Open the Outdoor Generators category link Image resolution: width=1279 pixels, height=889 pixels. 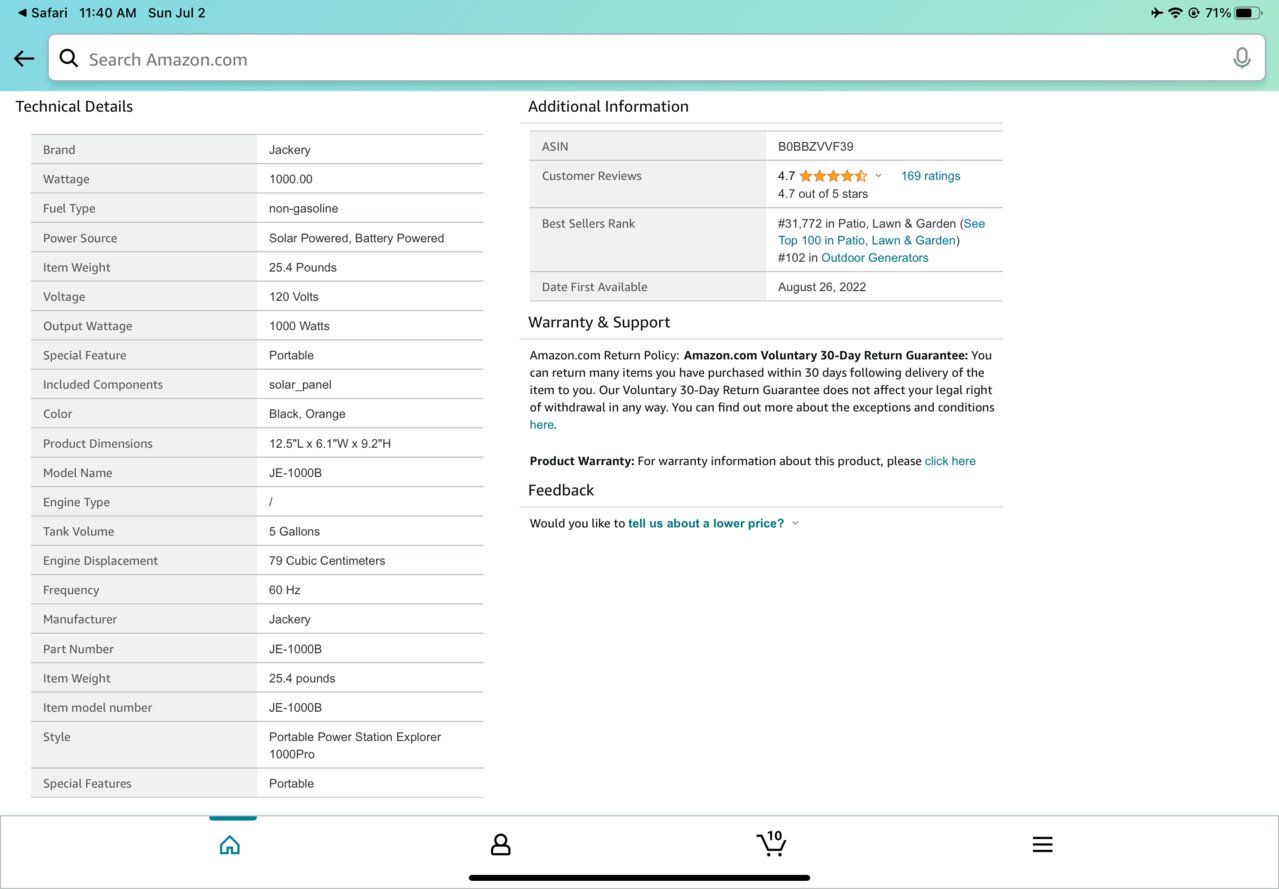coord(874,258)
